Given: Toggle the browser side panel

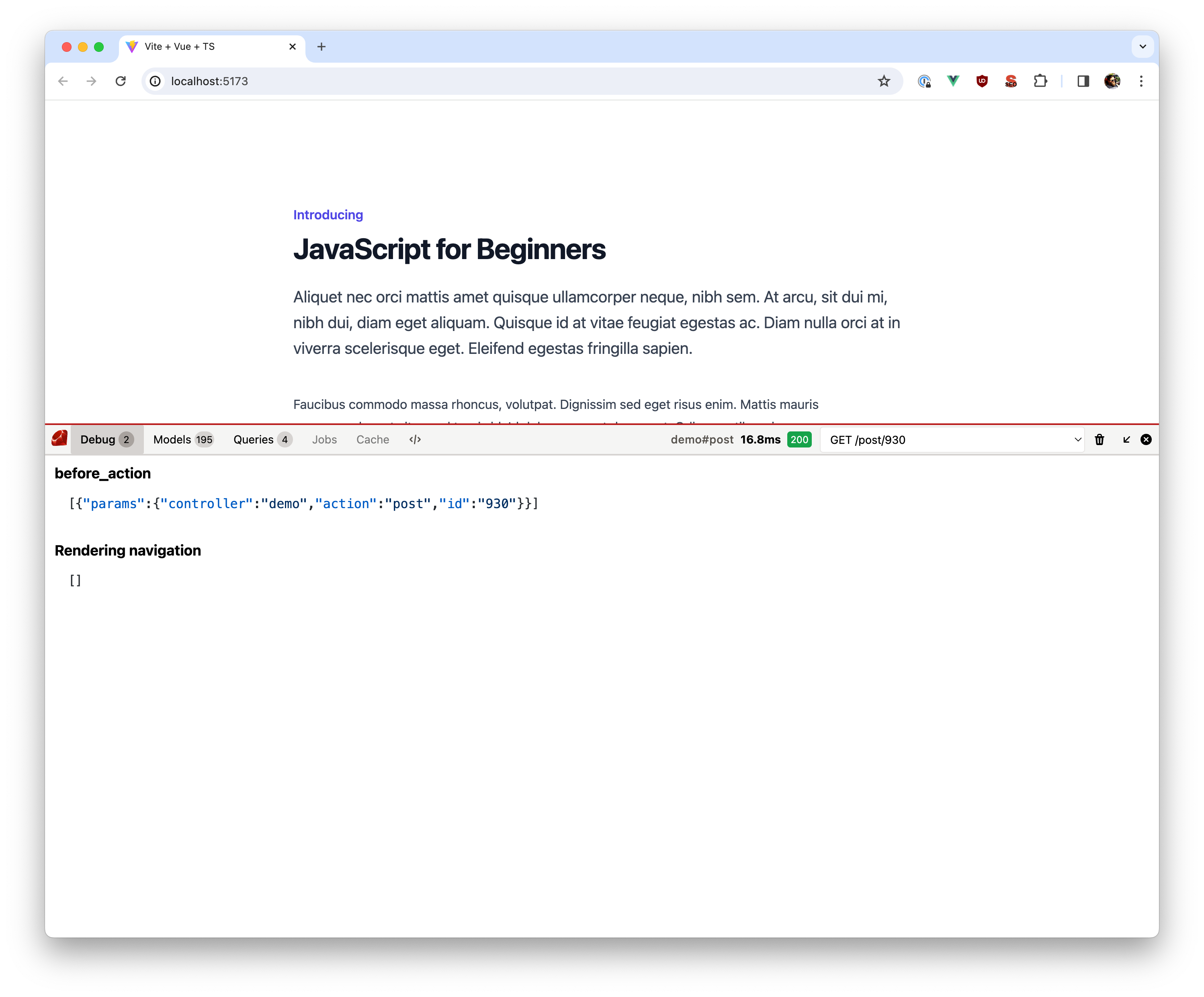Looking at the screenshot, I should tap(1083, 82).
